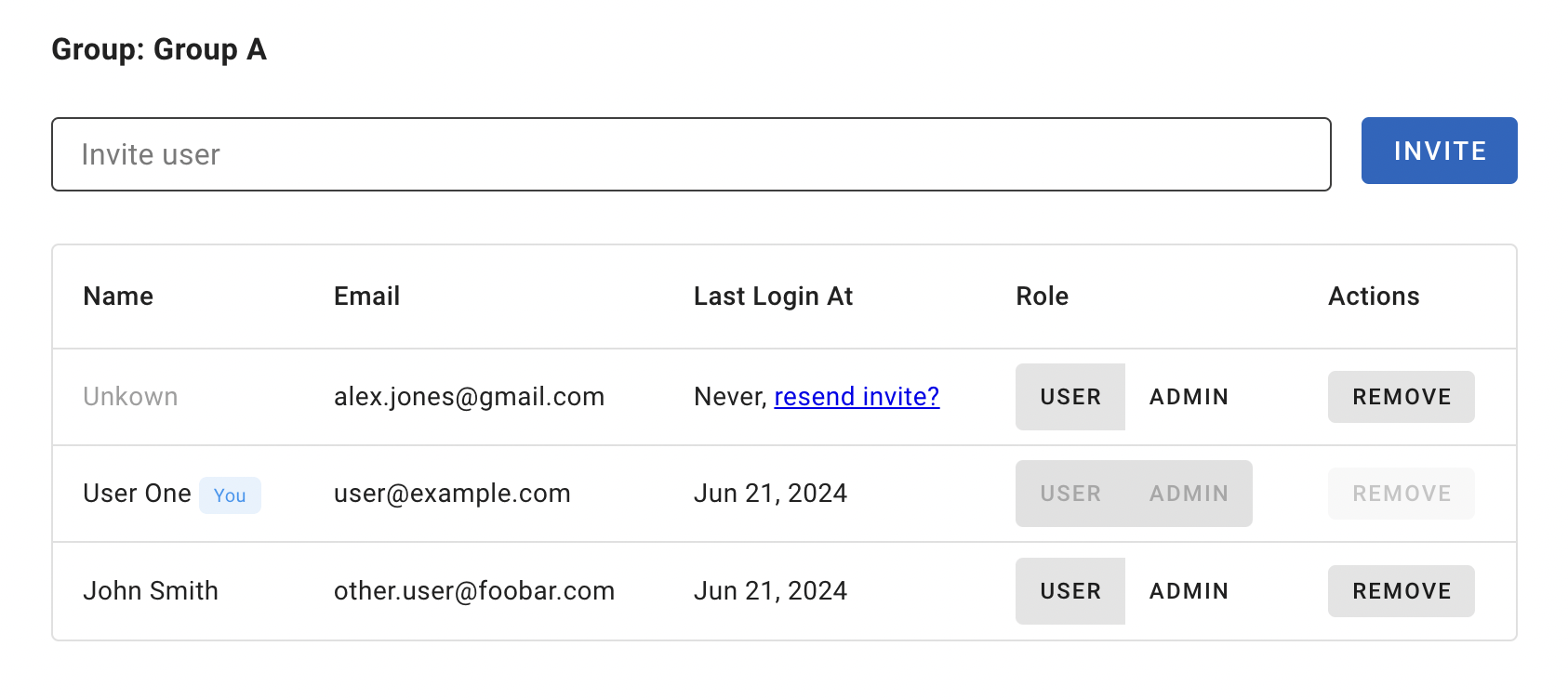Click REMOVE in User One row

click(1402, 494)
